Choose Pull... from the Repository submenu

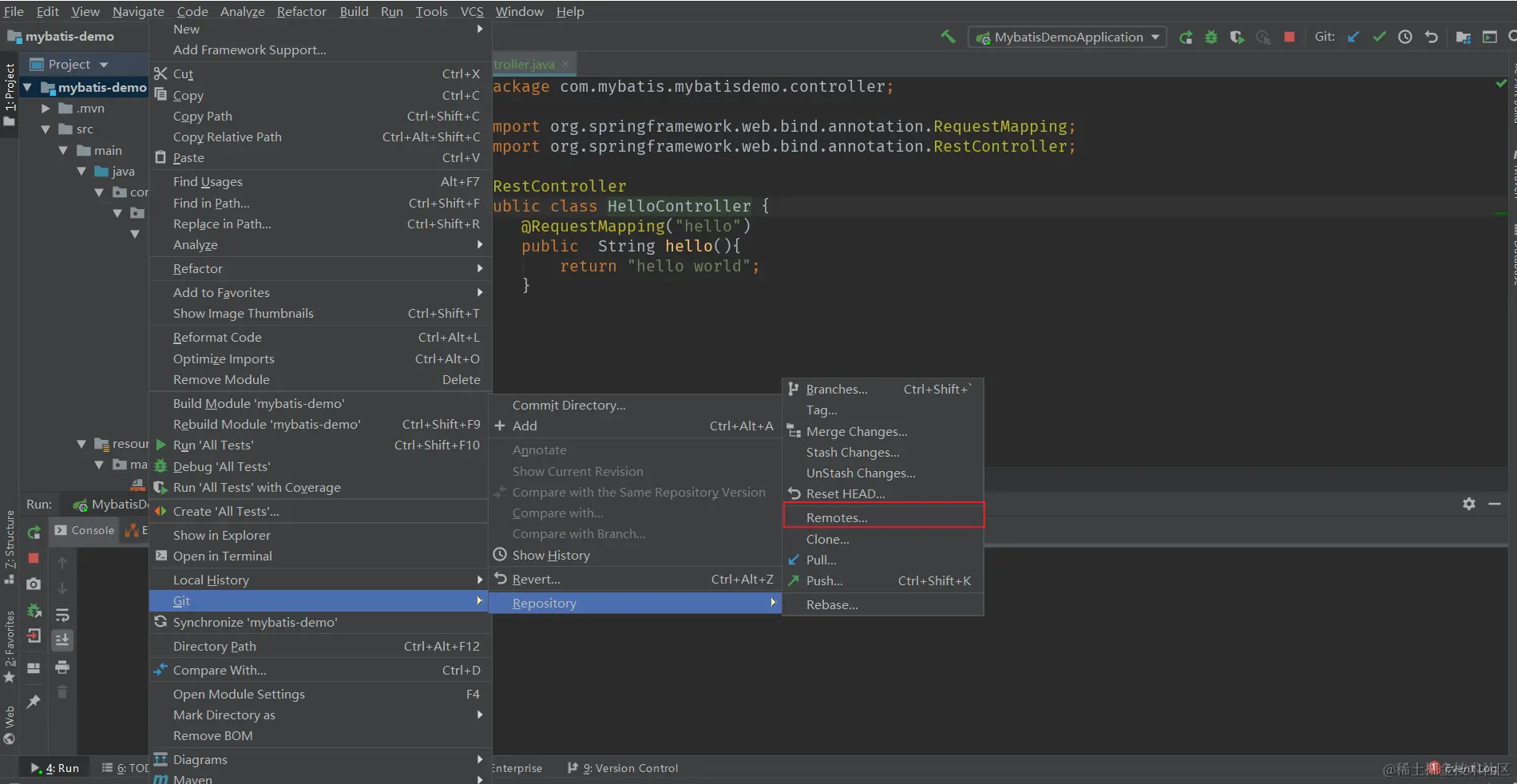click(883, 560)
